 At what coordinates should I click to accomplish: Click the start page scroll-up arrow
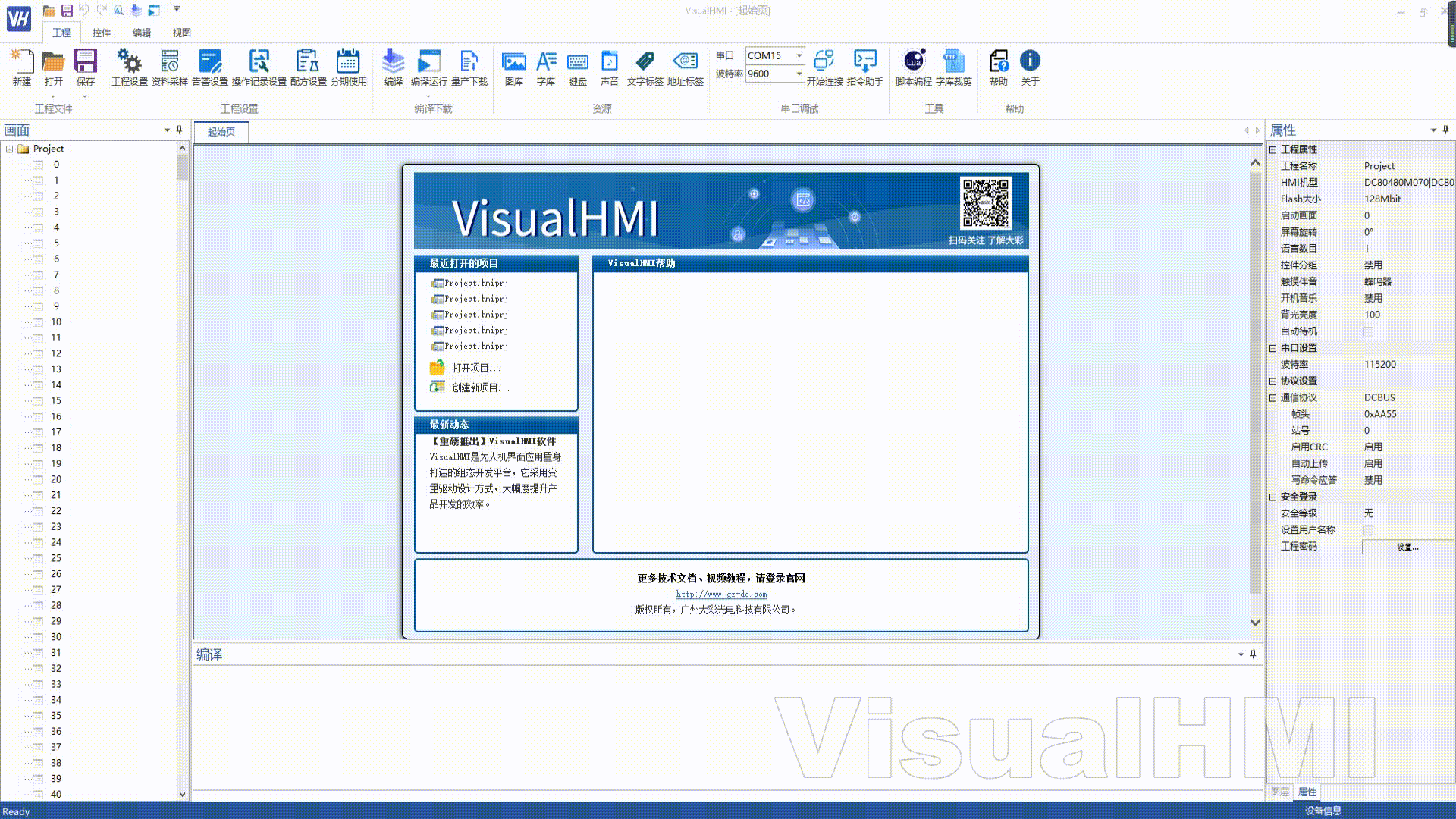1255,163
